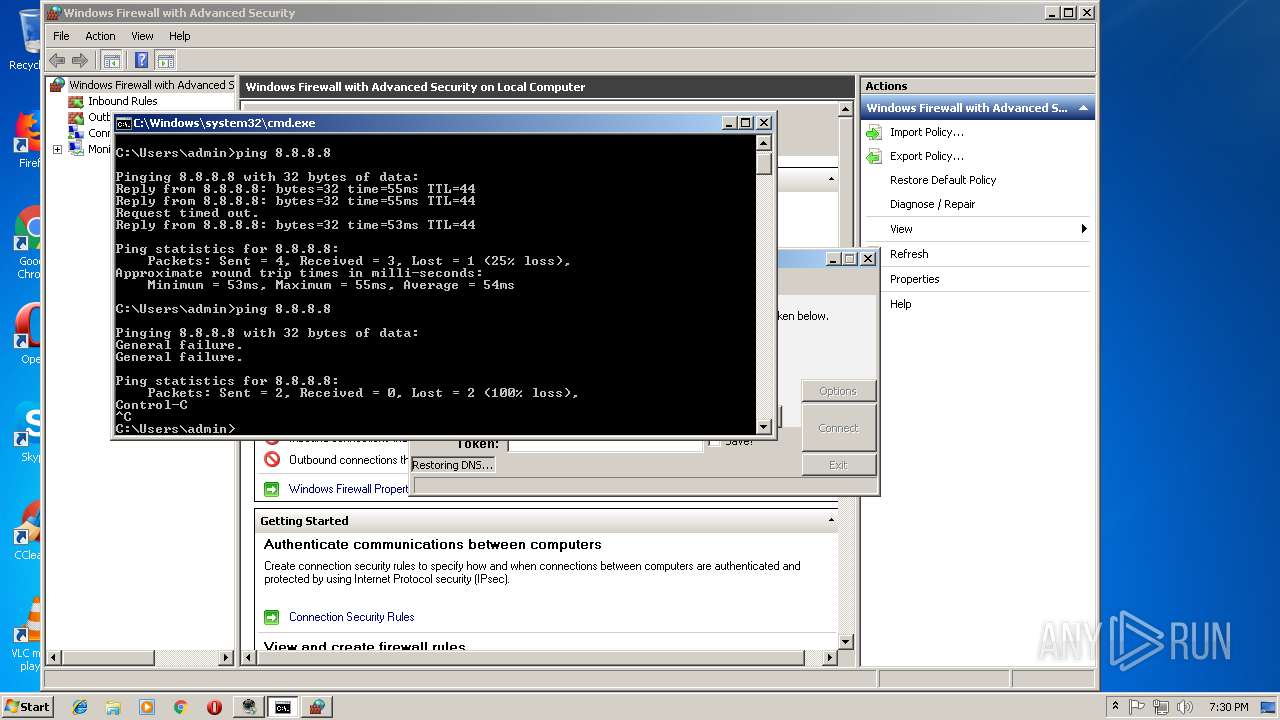Click the Connect button in the dialog

838,428
